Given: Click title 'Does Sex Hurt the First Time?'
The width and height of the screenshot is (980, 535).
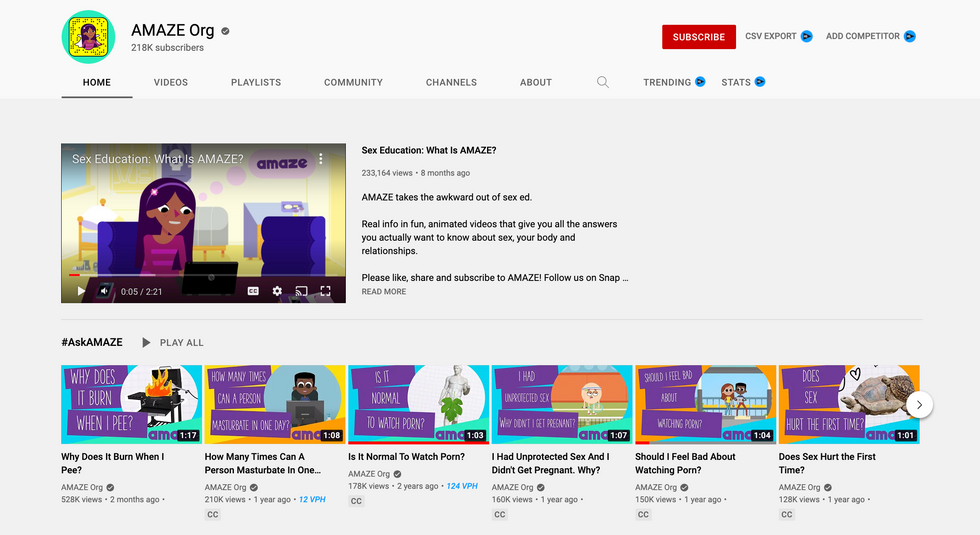Looking at the screenshot, I should pos(827,464).
